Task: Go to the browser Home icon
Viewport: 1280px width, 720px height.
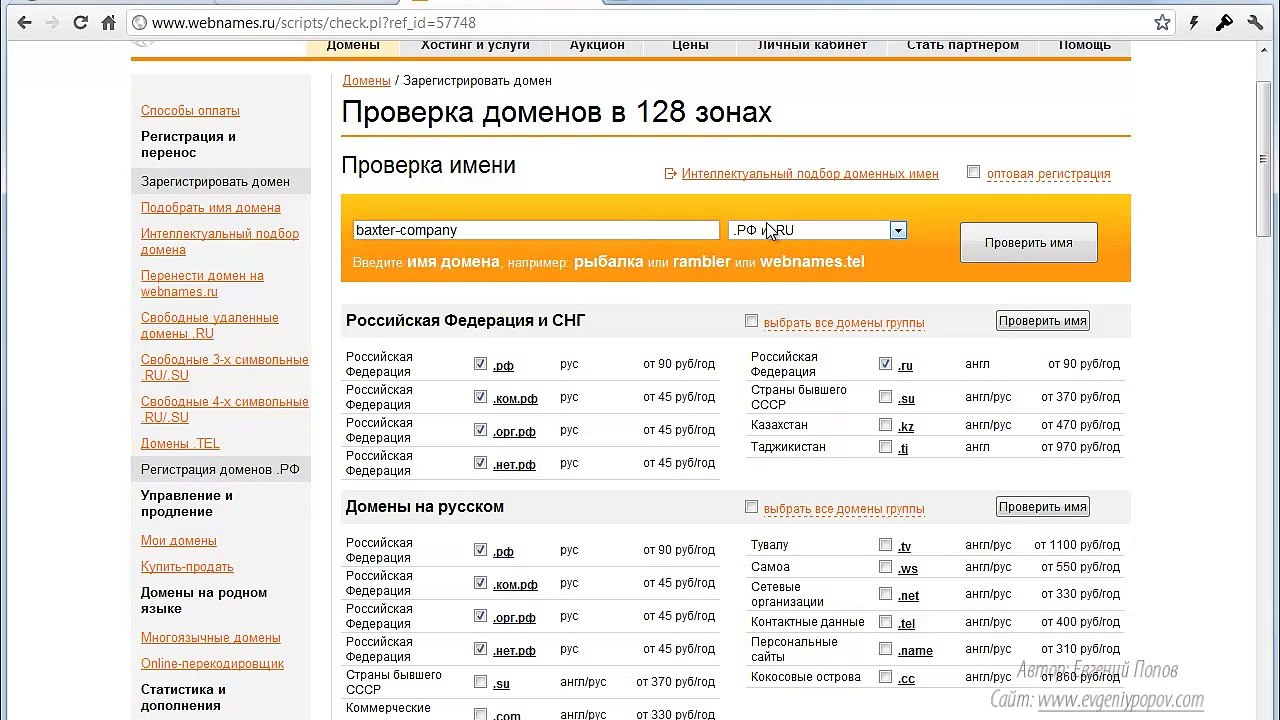Action: [109, 22]
